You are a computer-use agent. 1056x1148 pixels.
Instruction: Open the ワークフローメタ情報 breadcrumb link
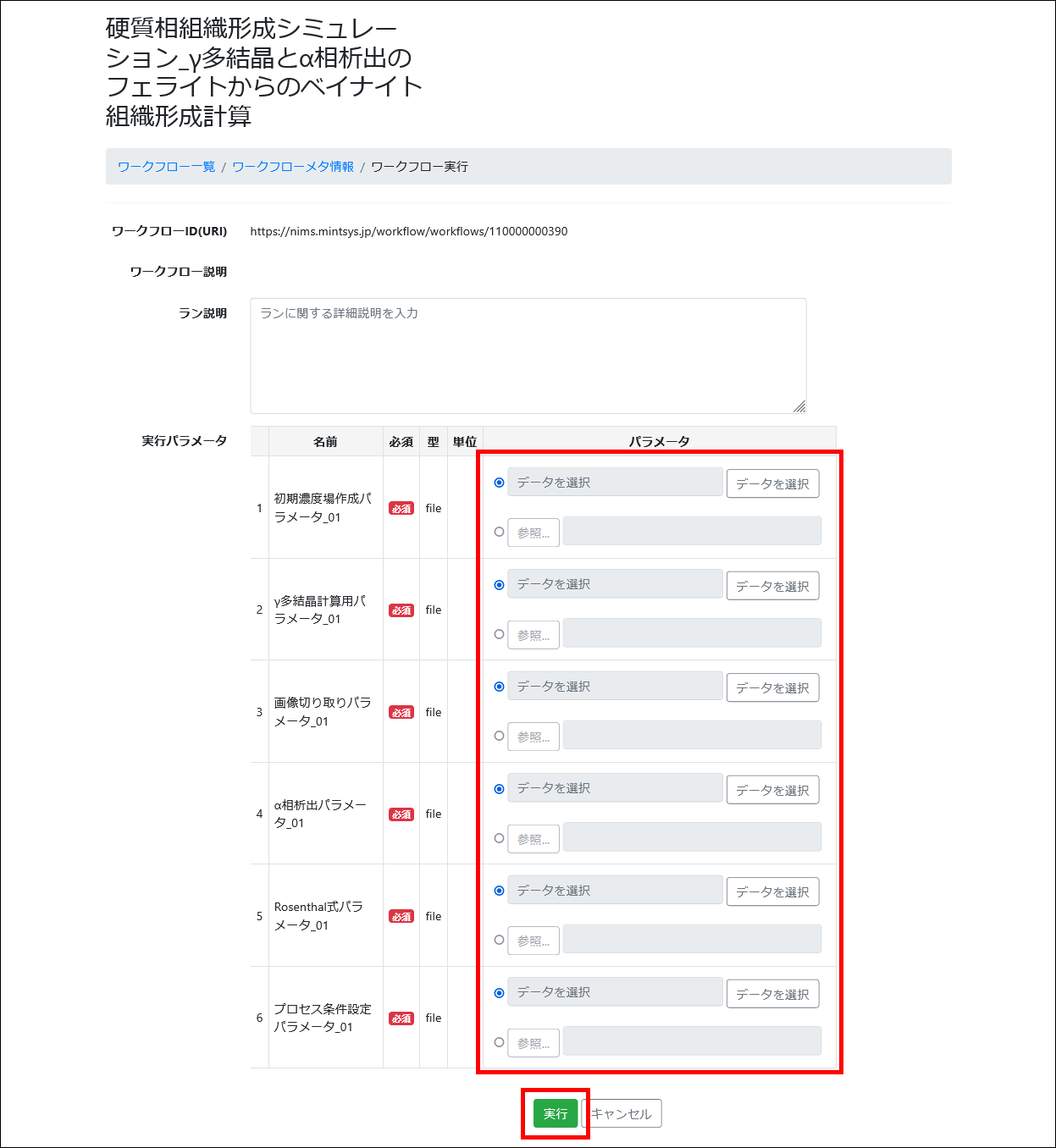[293, 167]
